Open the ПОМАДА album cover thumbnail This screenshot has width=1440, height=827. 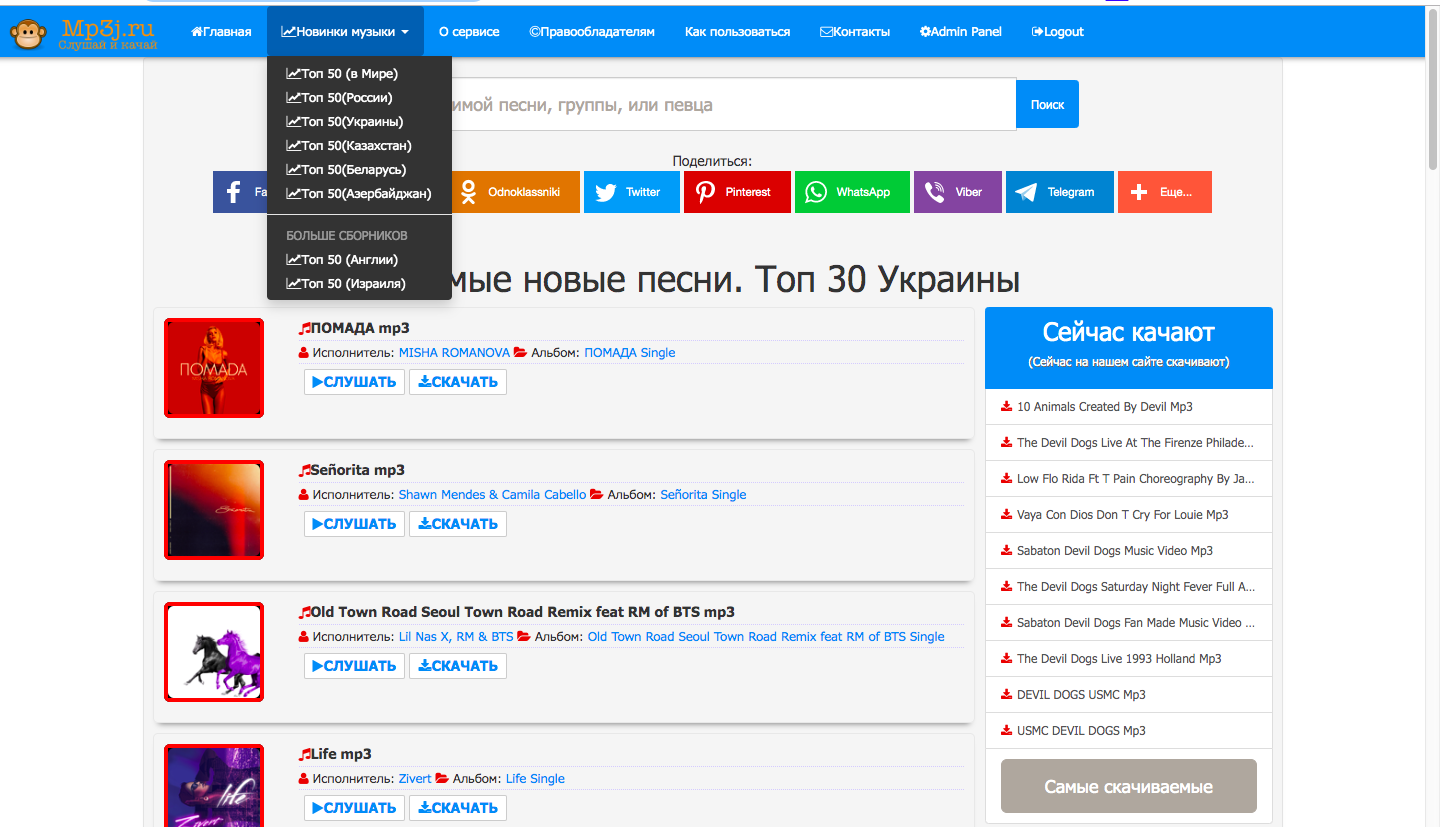click(214, 368)
